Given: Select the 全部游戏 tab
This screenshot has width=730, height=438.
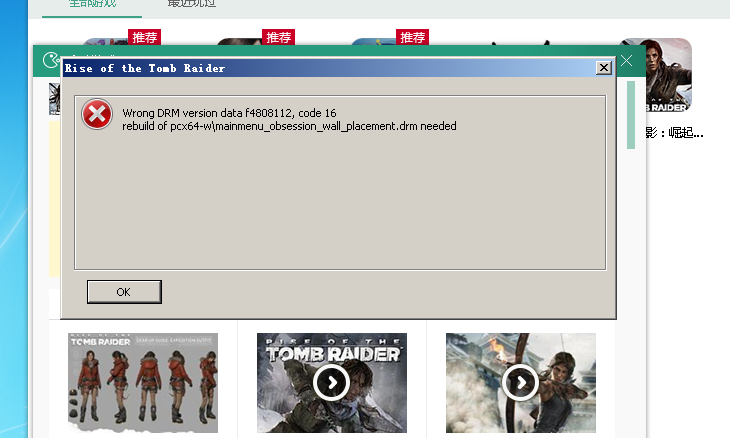Looking at the screenshot, I should click(92, 4).
